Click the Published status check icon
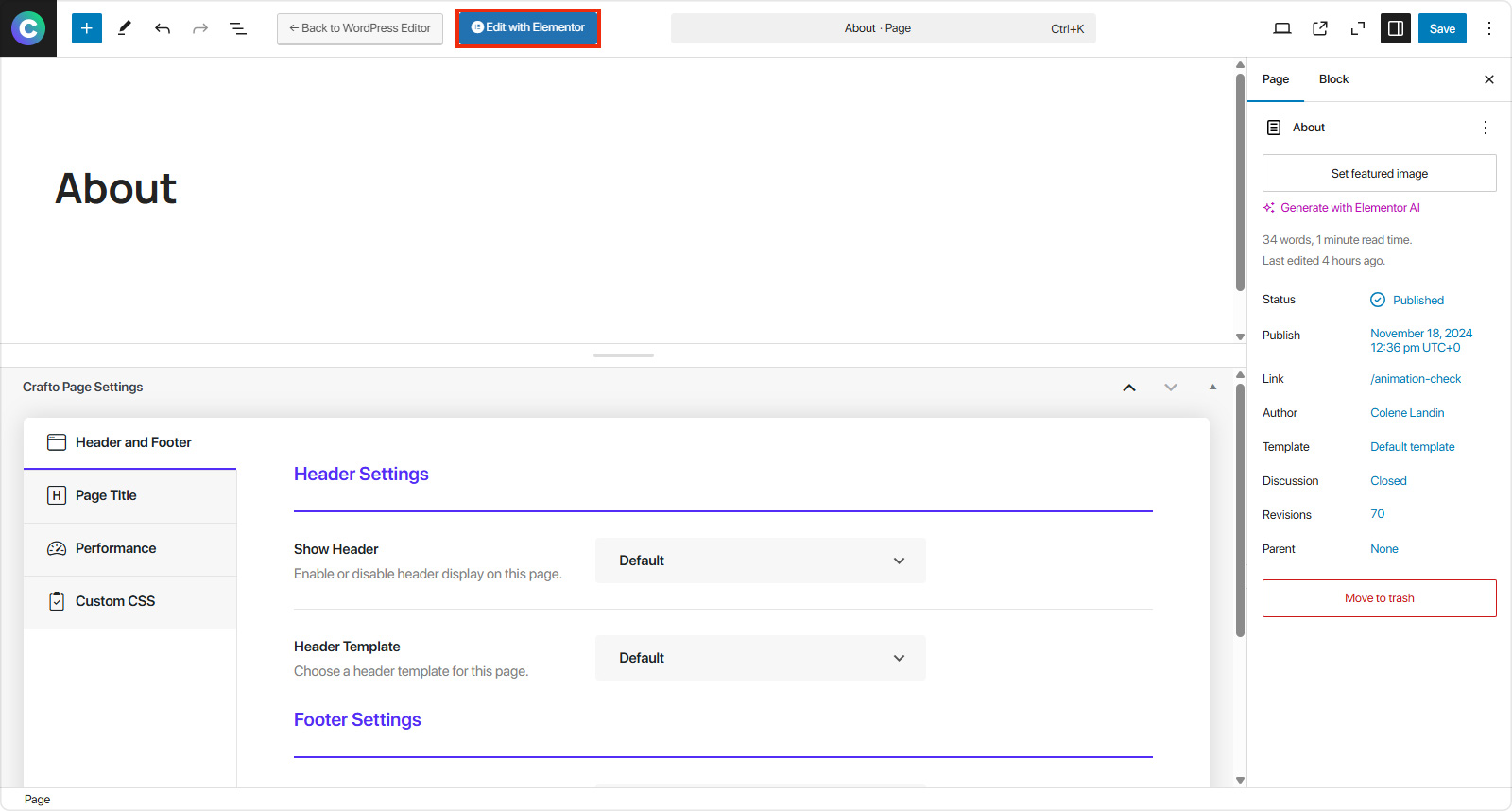 pos(1378,300)
